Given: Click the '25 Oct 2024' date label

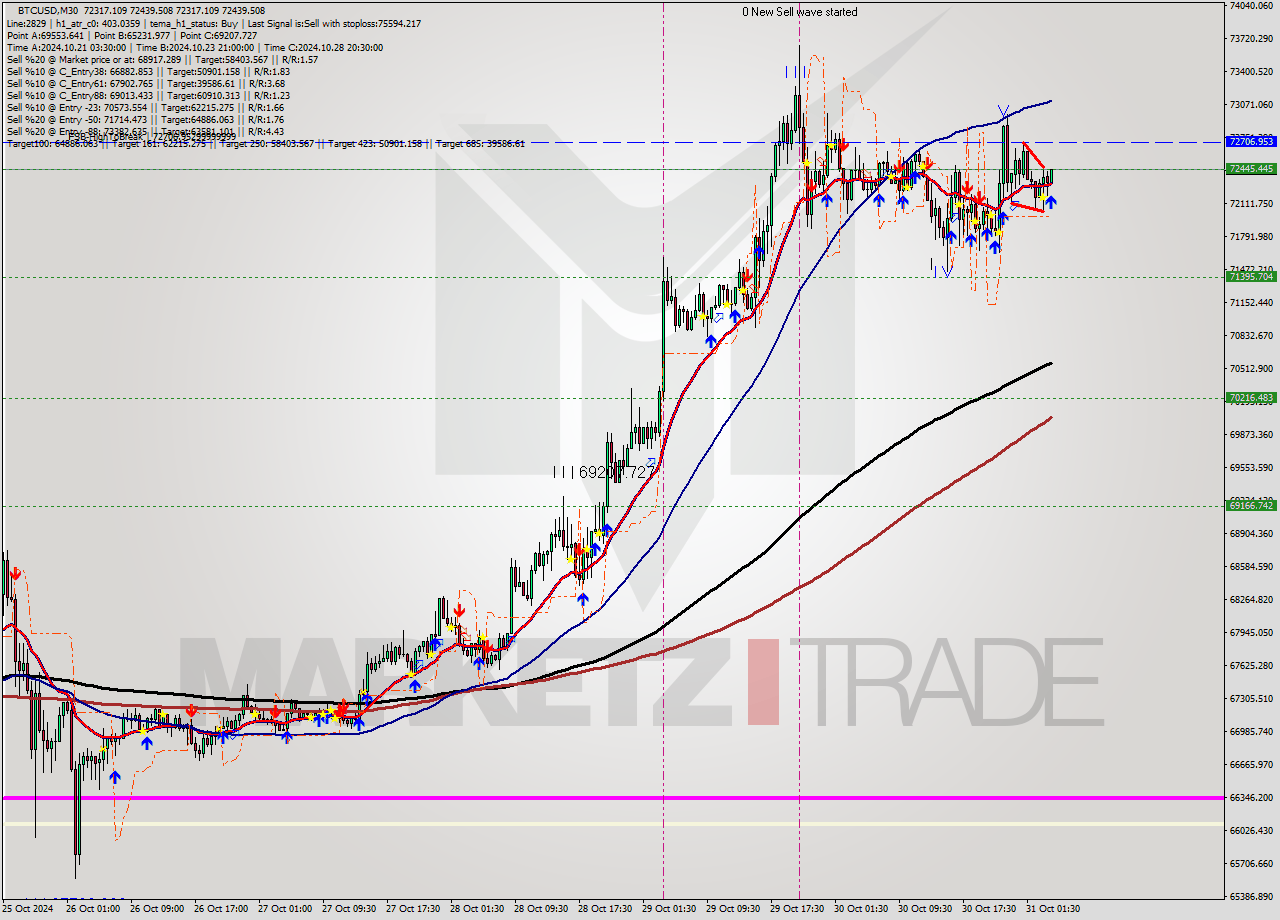Looking at the screenshot, I should click(x=27, y=909).
